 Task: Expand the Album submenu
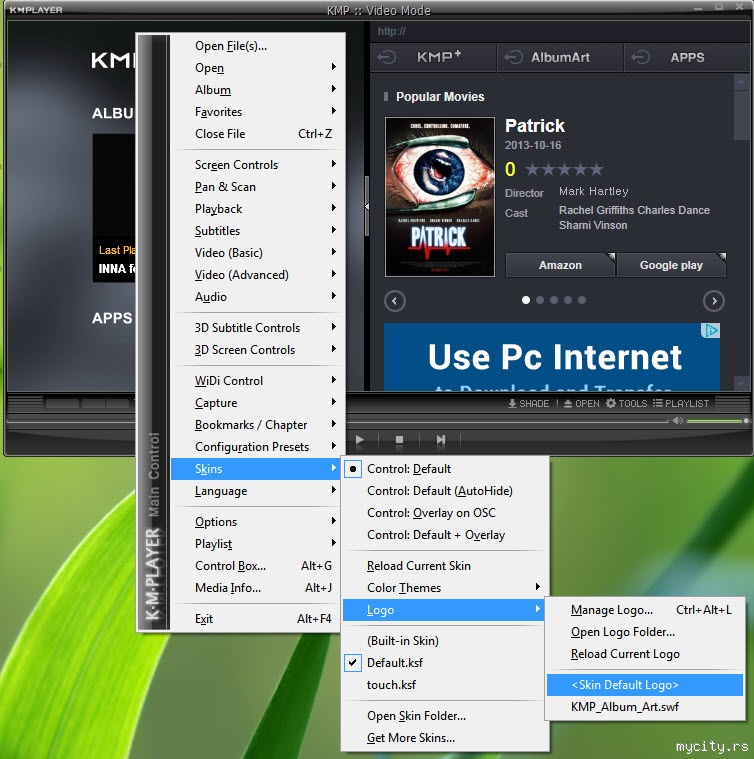[x=258, y=90]
